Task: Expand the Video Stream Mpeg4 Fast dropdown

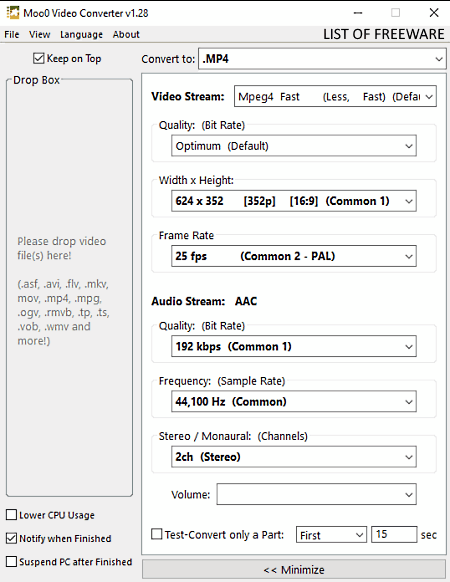Action: click(x=335, y=97)
